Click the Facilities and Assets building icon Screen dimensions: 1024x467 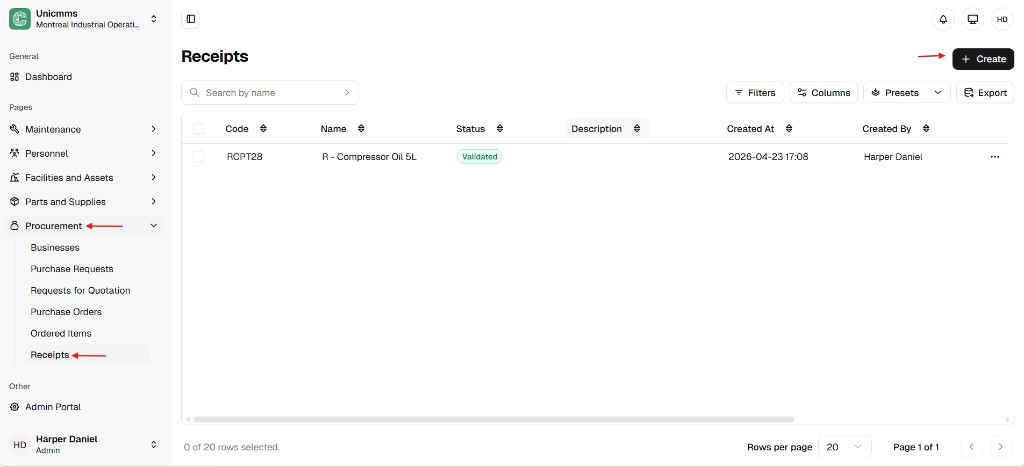pos(14,178)
